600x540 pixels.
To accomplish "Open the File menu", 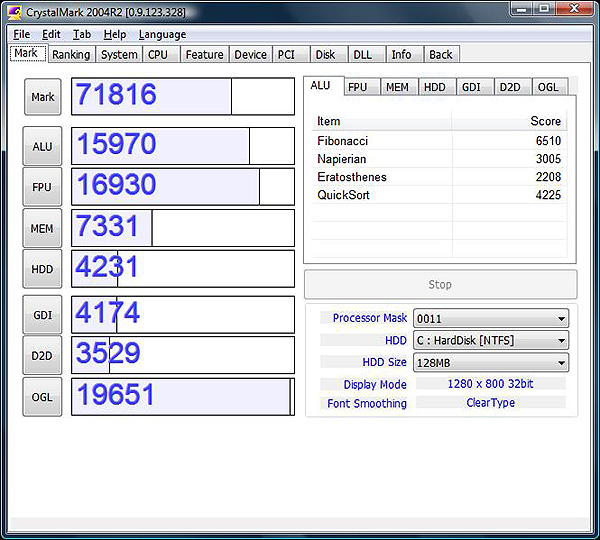I will tap(21, 34).
